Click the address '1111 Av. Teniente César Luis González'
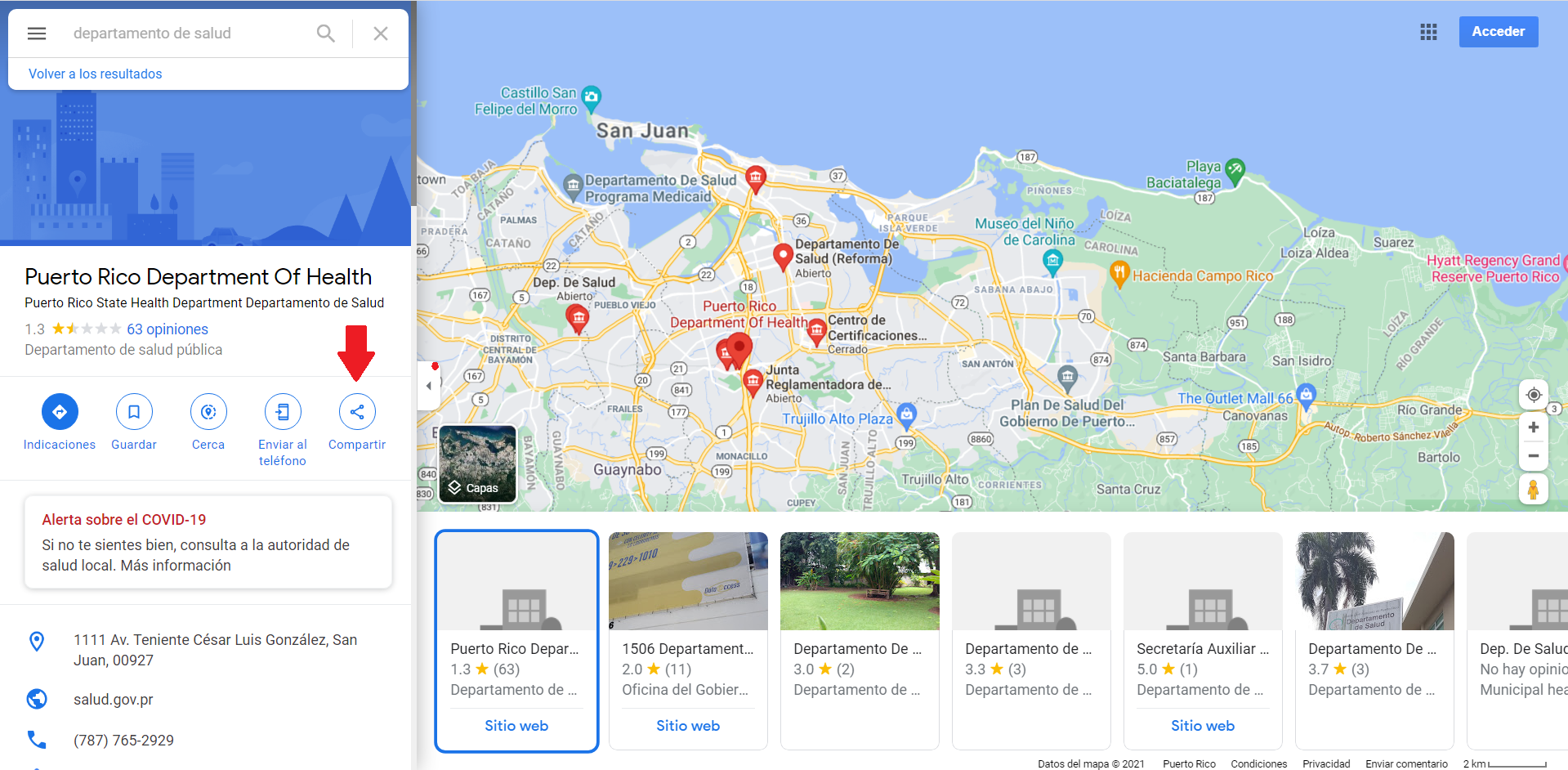Image resolution: width=1568 pixels, height=770 pixels. click(x=215, y=650)
